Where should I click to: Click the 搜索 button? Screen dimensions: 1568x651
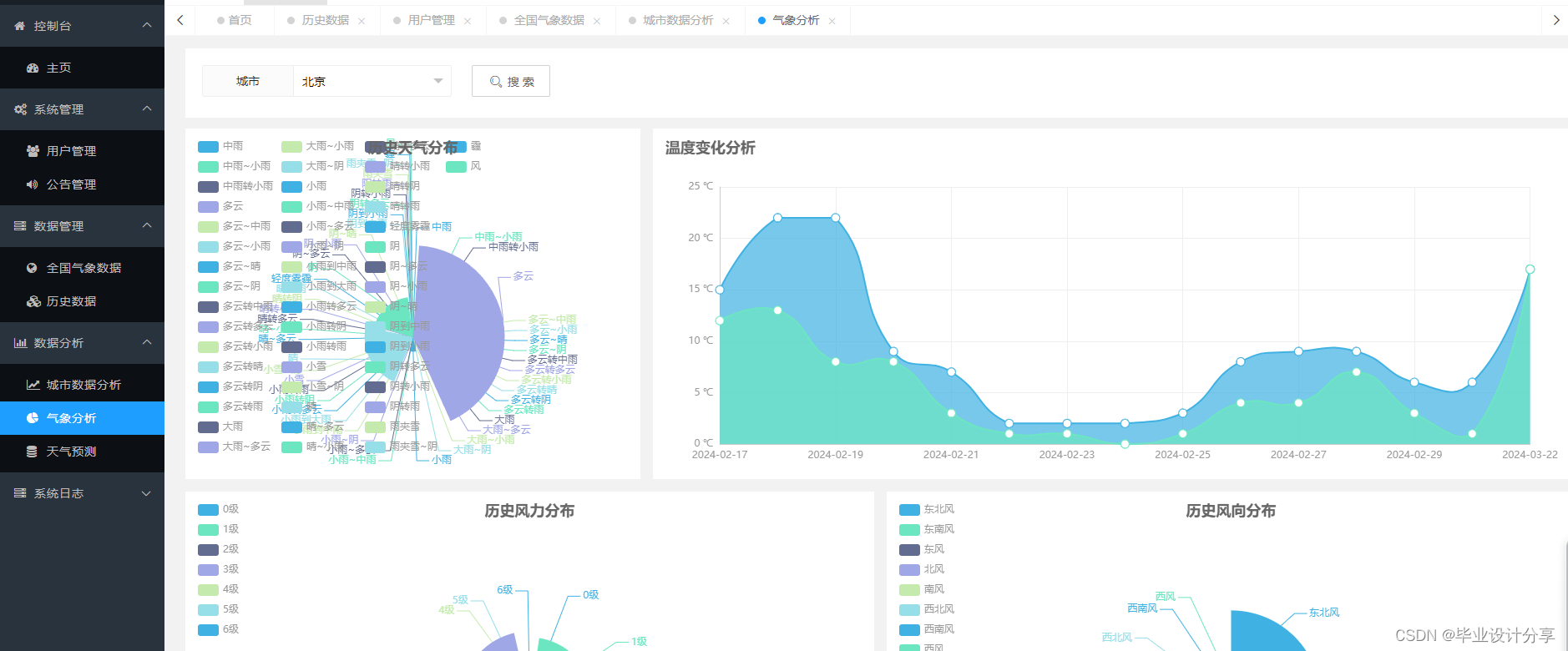pos(511,81)
